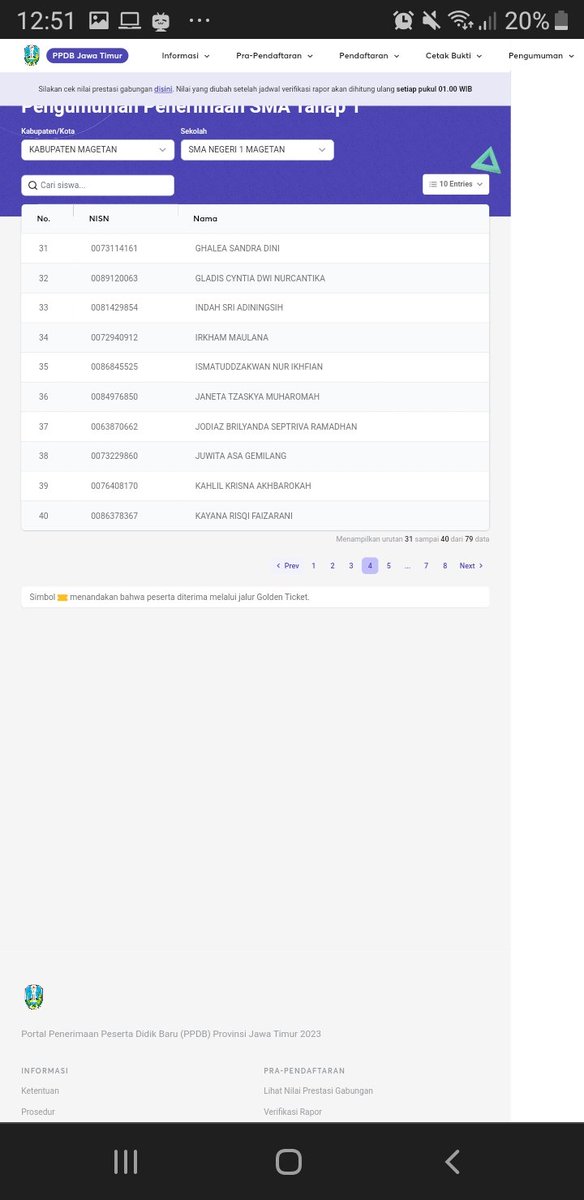The width and height of the screenshot is (584, 1200).
Task: Go to pagination page 1
Action: (x=313, y=566)
